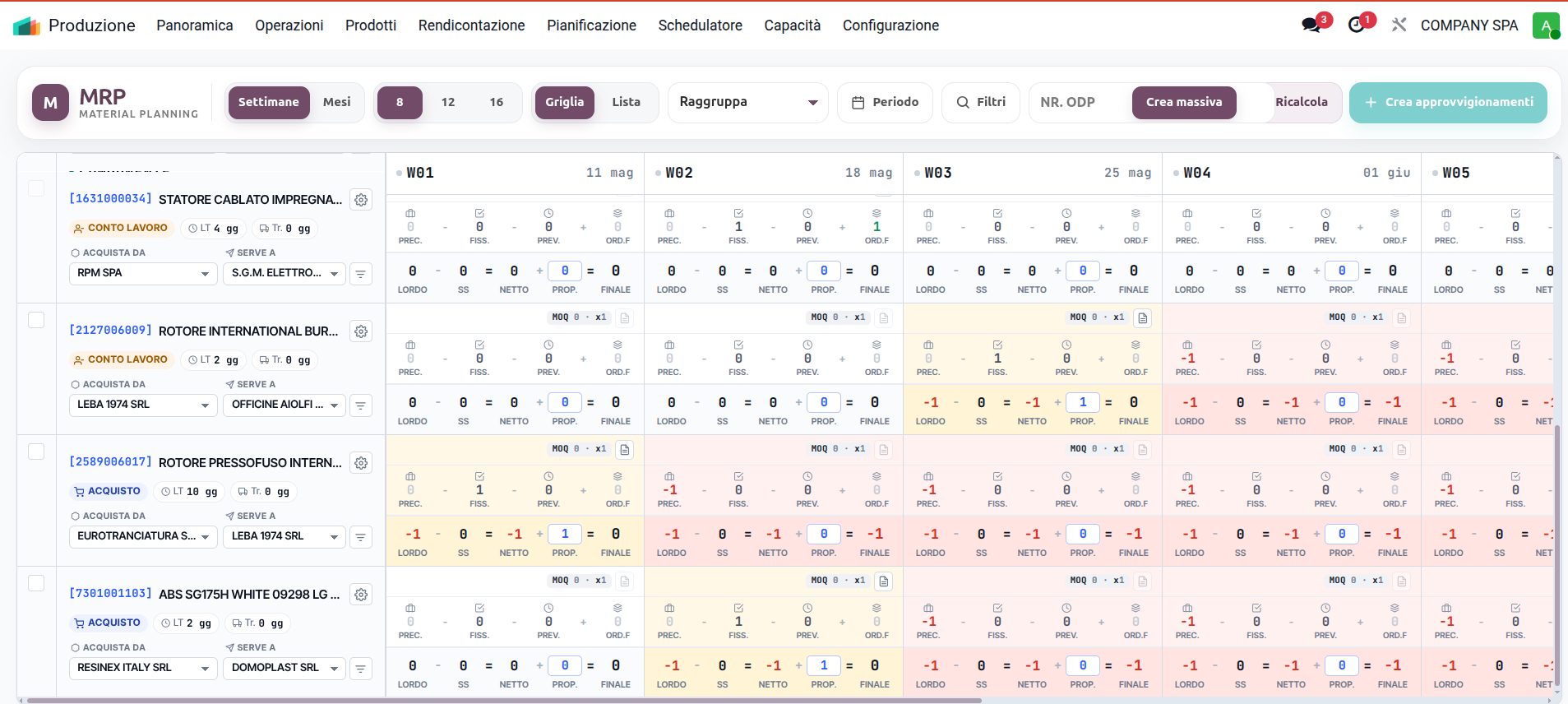Open settings gear for STATORE CABLATO
This screenshot has width=1568, height=704.
[361, 200]
